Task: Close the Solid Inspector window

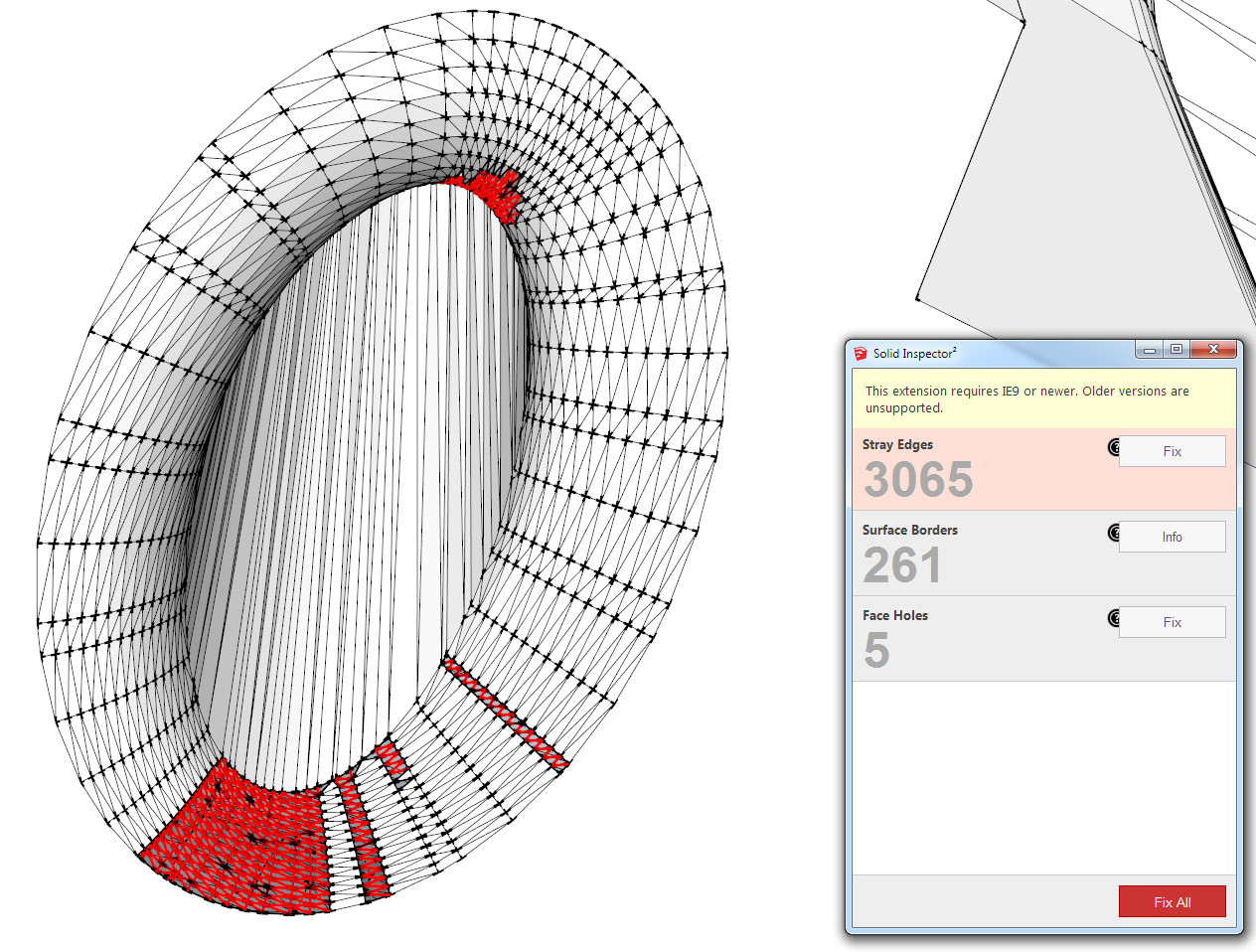Action: pyautogui.click(x=1213, y=350)
